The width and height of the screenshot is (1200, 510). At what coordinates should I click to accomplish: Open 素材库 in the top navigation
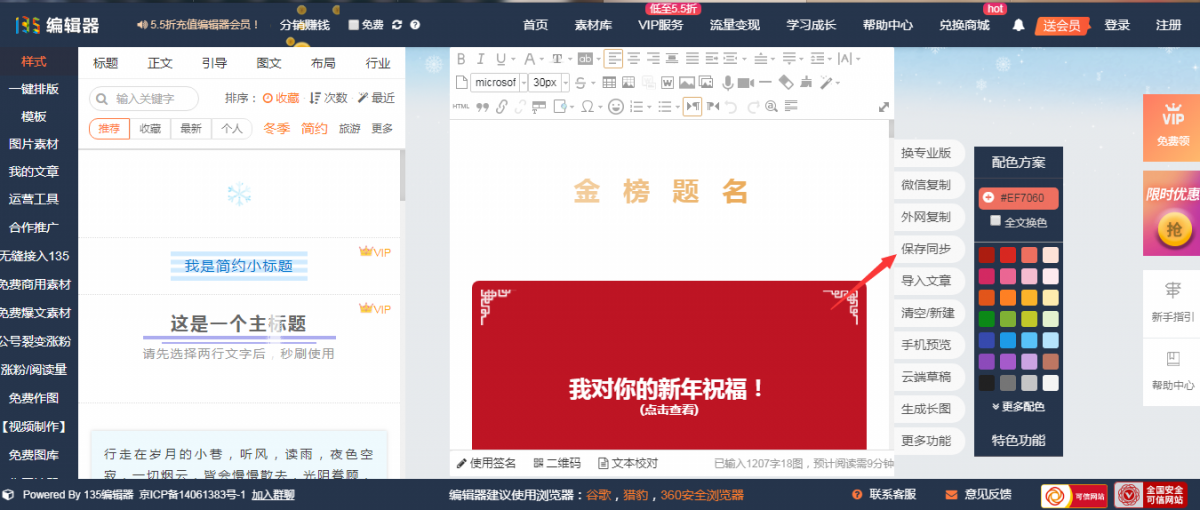[594, 25]
